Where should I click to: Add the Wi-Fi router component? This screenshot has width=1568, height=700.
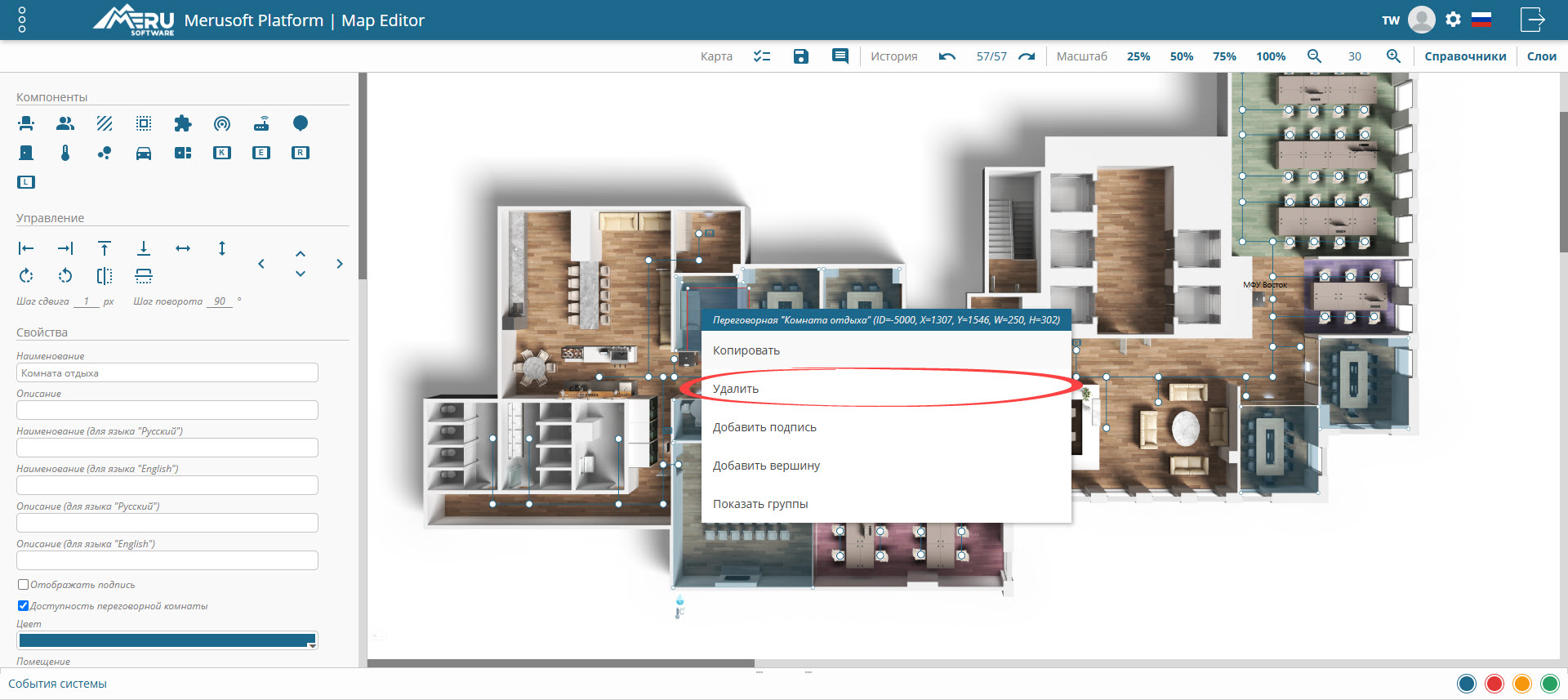coord(261,123)
